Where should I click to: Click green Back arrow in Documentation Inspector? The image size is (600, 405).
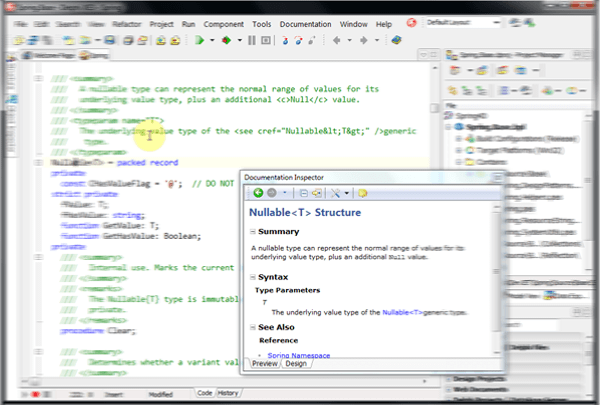(258, 193)
